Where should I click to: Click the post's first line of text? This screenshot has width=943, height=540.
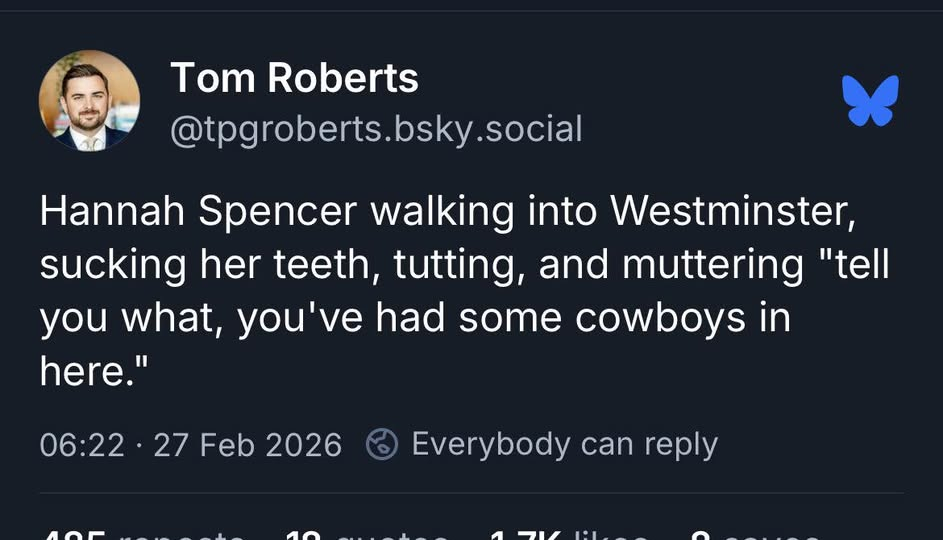pyautogui.click(x=448, y=211)
